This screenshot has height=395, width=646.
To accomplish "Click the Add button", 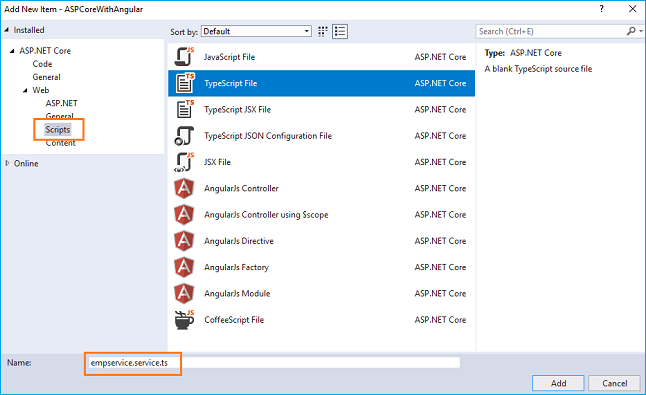I will [558, 383].
